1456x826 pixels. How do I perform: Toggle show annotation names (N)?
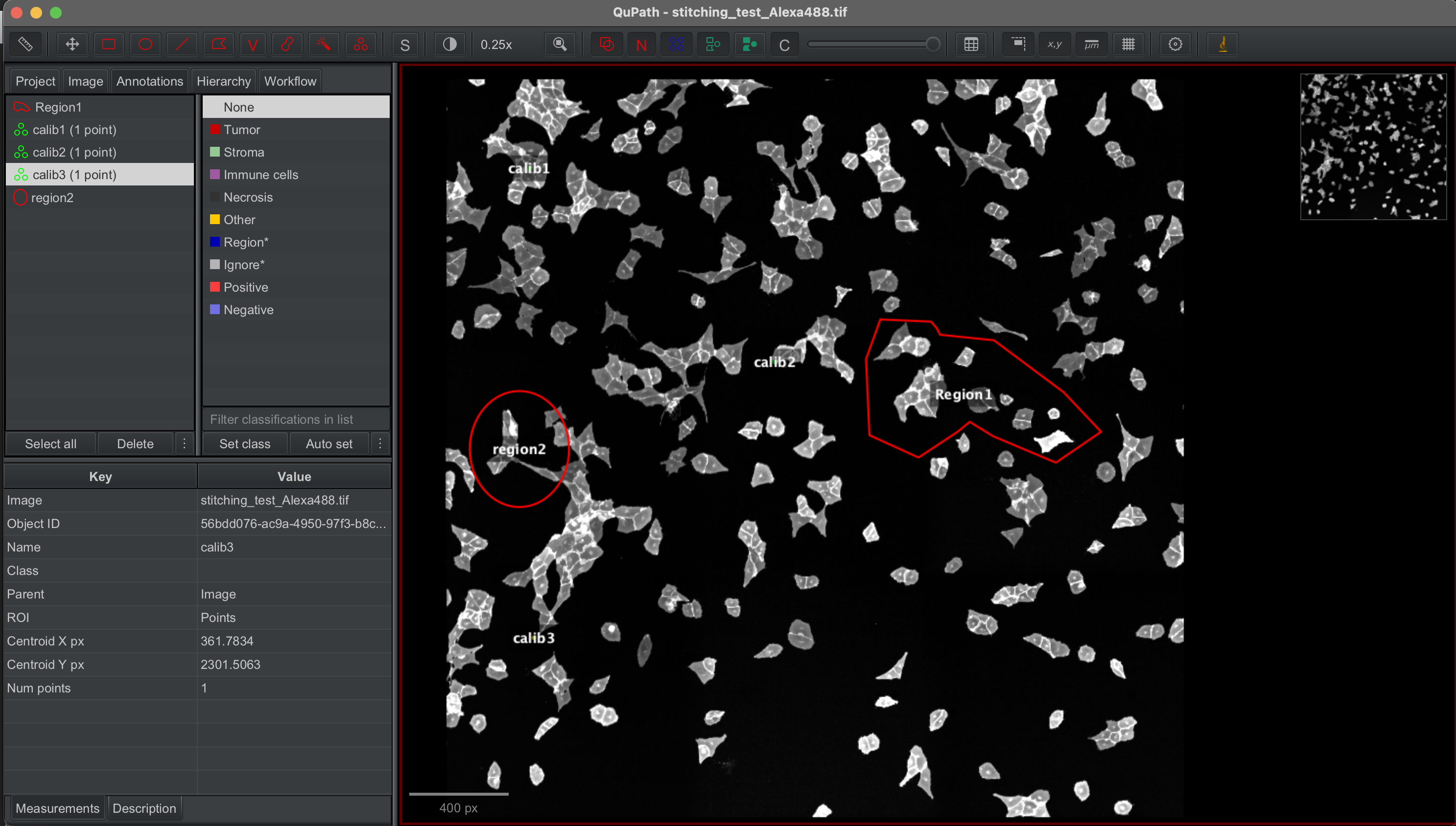642,44
